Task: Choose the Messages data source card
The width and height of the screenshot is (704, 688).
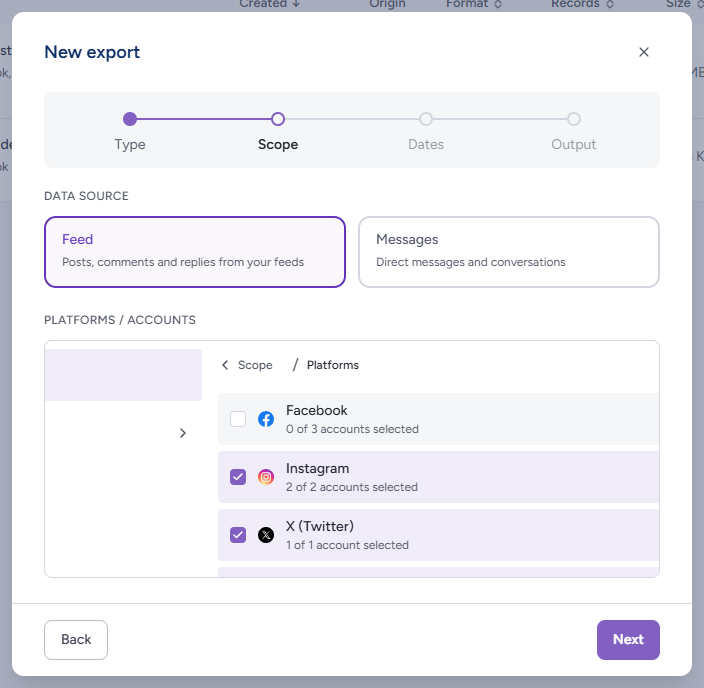Action: coord(509,252)
